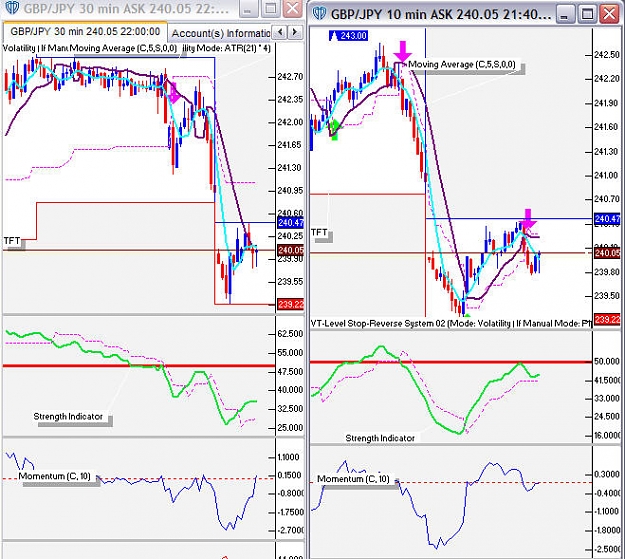The height and width of the screenshot is (559, 625).
Task: Click 242.70 on 30 min price axis
Action: (291, 77)
